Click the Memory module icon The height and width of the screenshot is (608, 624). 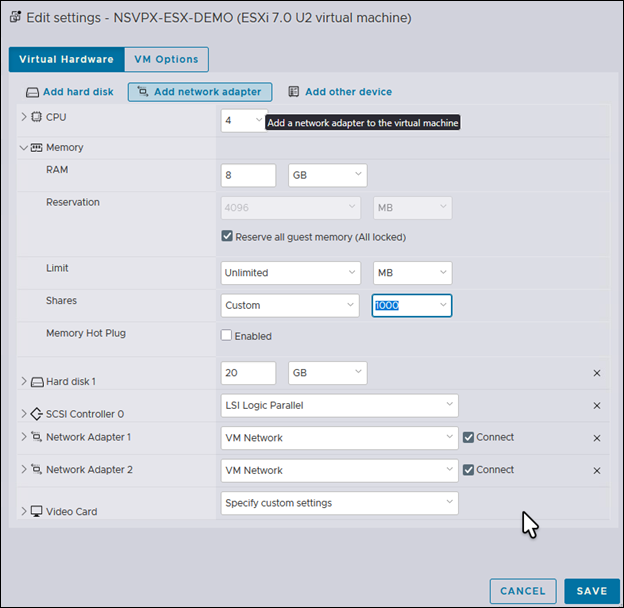(x=36, y=148)
